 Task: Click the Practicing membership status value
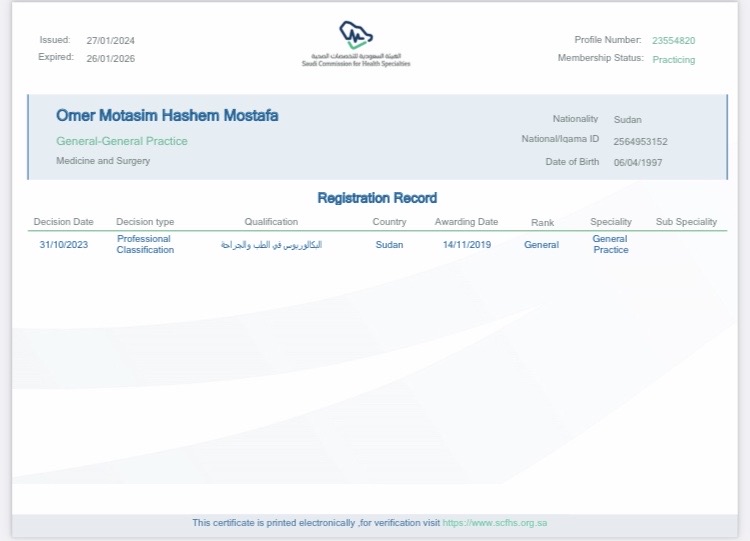click(x=673, y=60)
